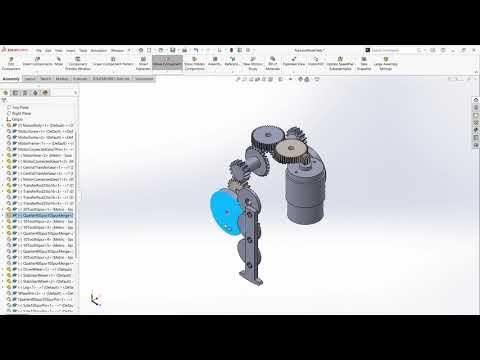Click Bill of Materials tool
This screenshot has height=360, width=480.
coord(272,63)
